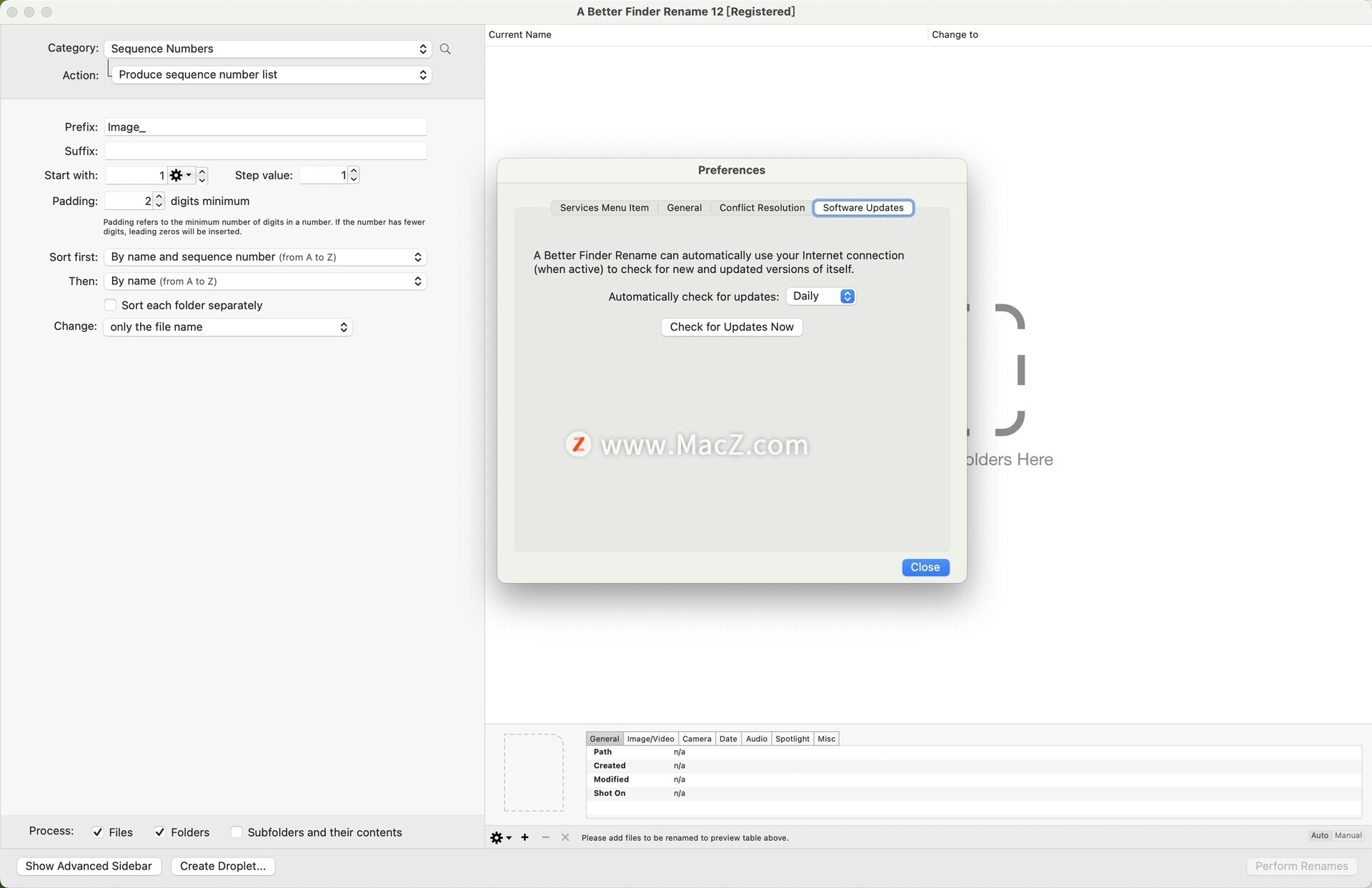Switch preview mode to Auto
This screenshot has width=1372, height=888.
tap(1319, 835)
